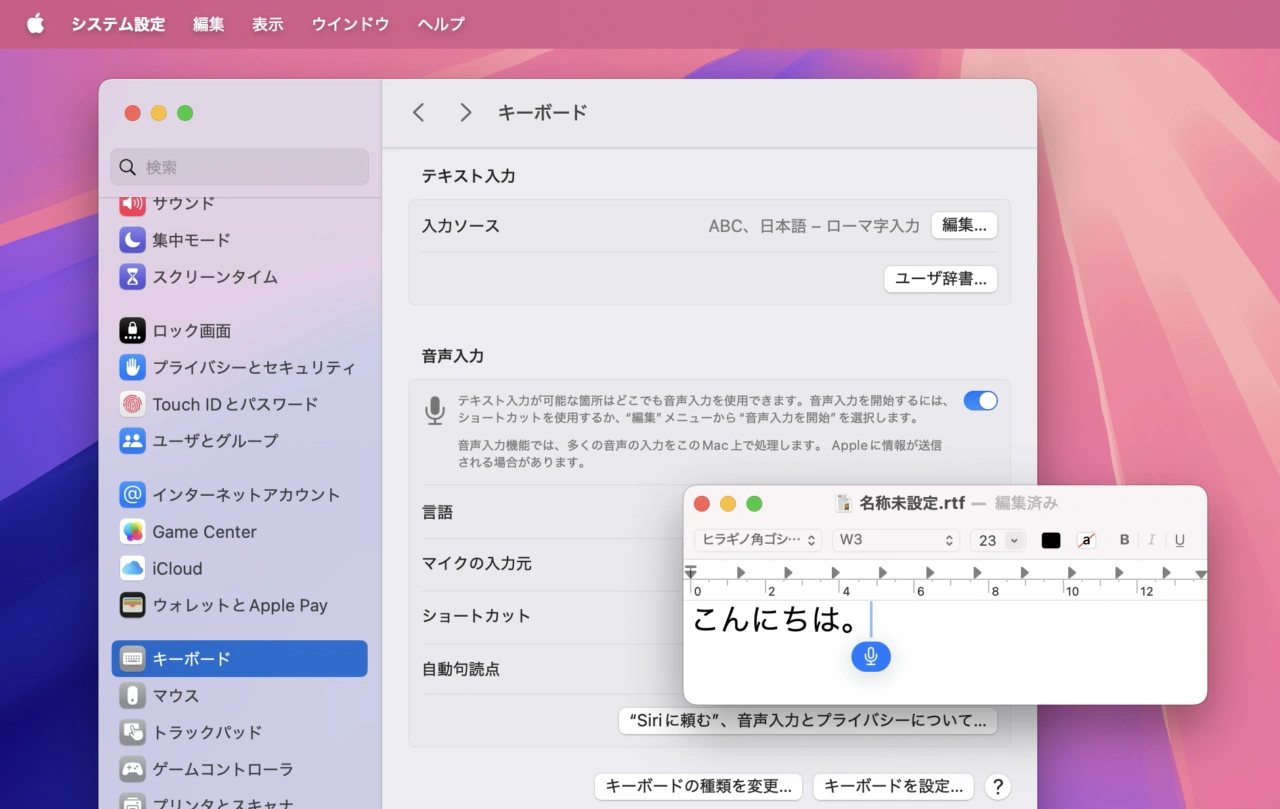
Task: Select 集中モード in the sidebar
Action: coord(191,240)
